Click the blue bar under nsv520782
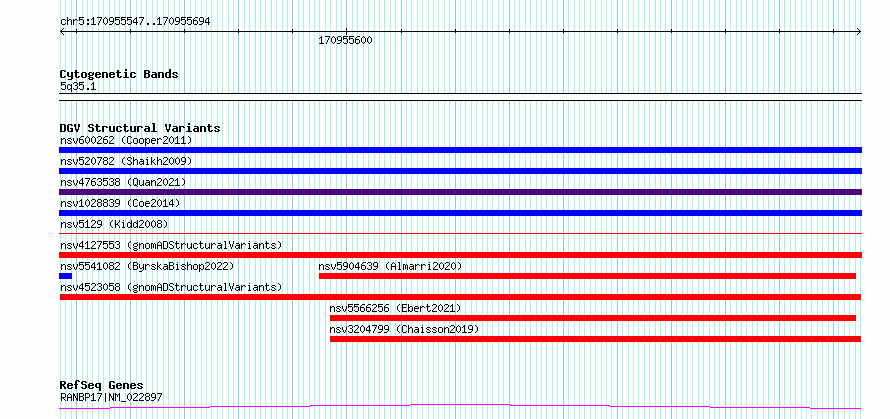 click(x=460, y=171)
